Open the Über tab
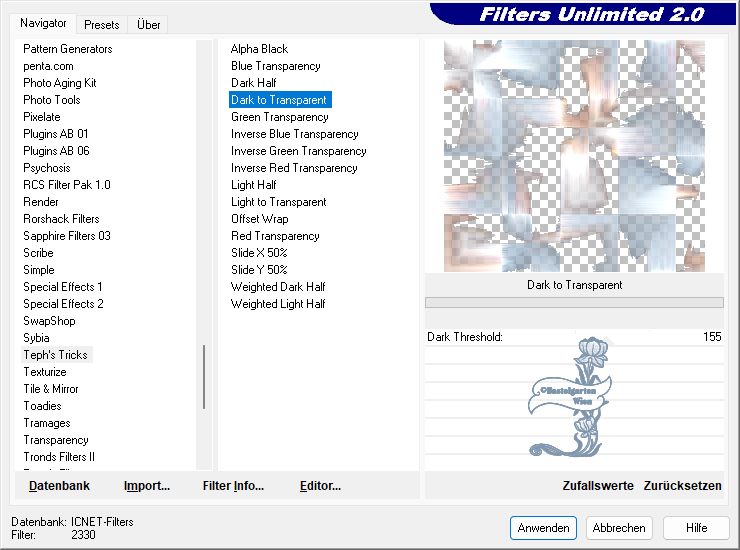Screen dimensions: 740x550 (149, 24)
